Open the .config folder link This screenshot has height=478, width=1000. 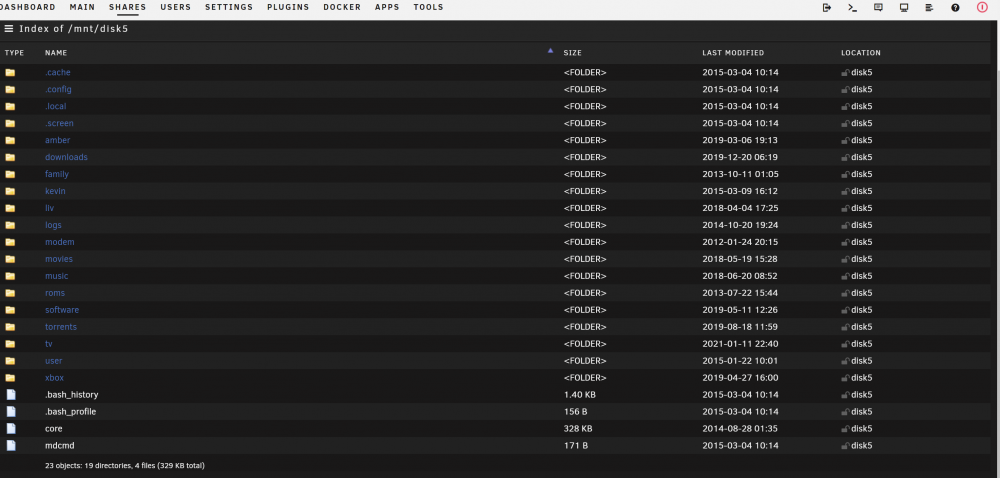(x=58, y=89)
